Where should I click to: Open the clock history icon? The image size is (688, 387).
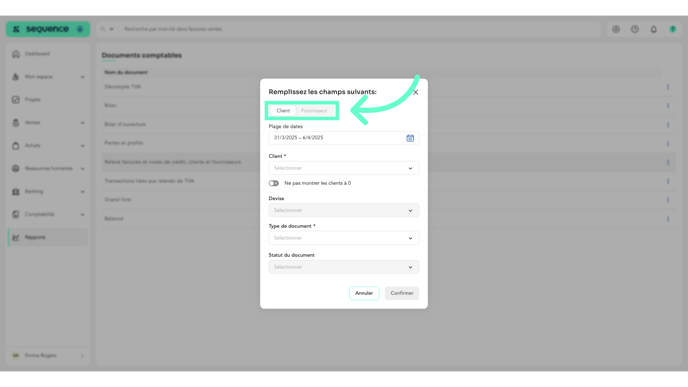coord(635,29)
